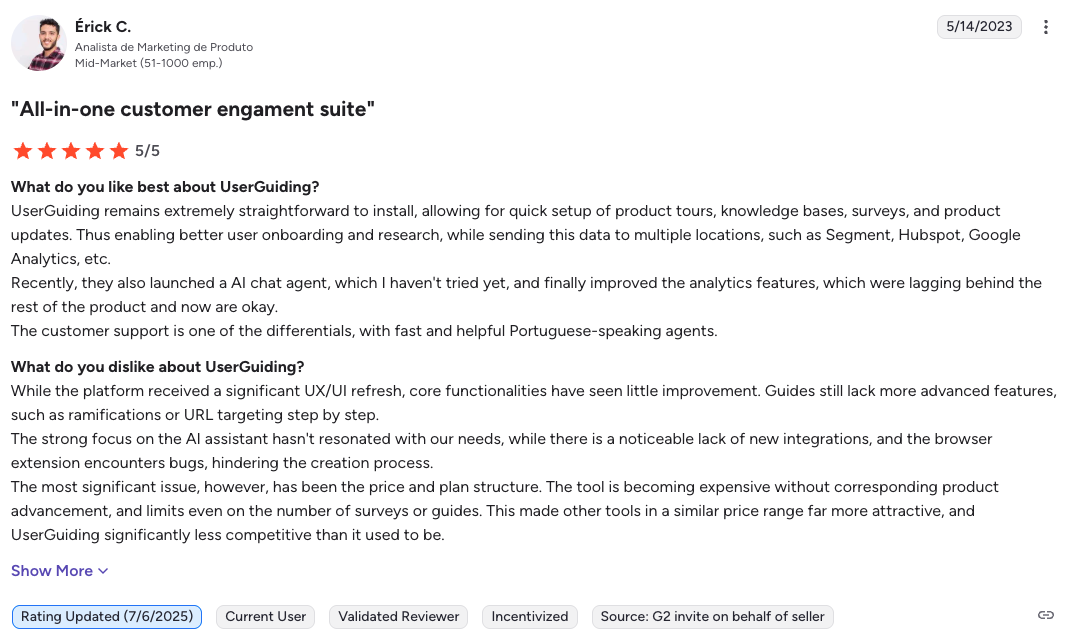
Task: Open reviewer name Érick C.
Action: pyautogui.click(x=103, y=26)
